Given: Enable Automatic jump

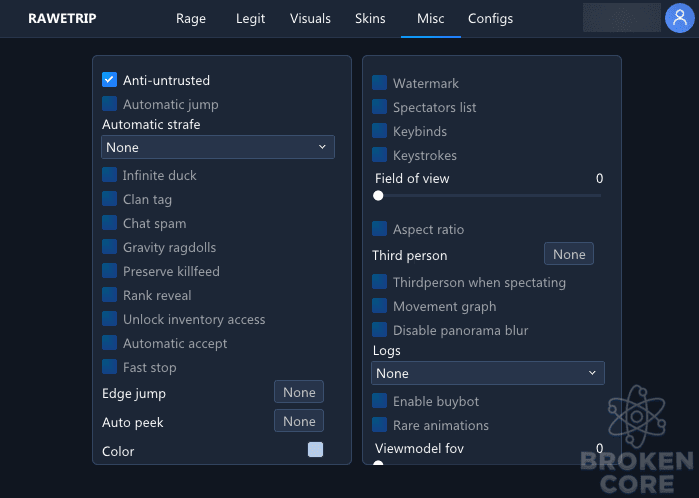Looking at the screenshot, I should 109,104.
